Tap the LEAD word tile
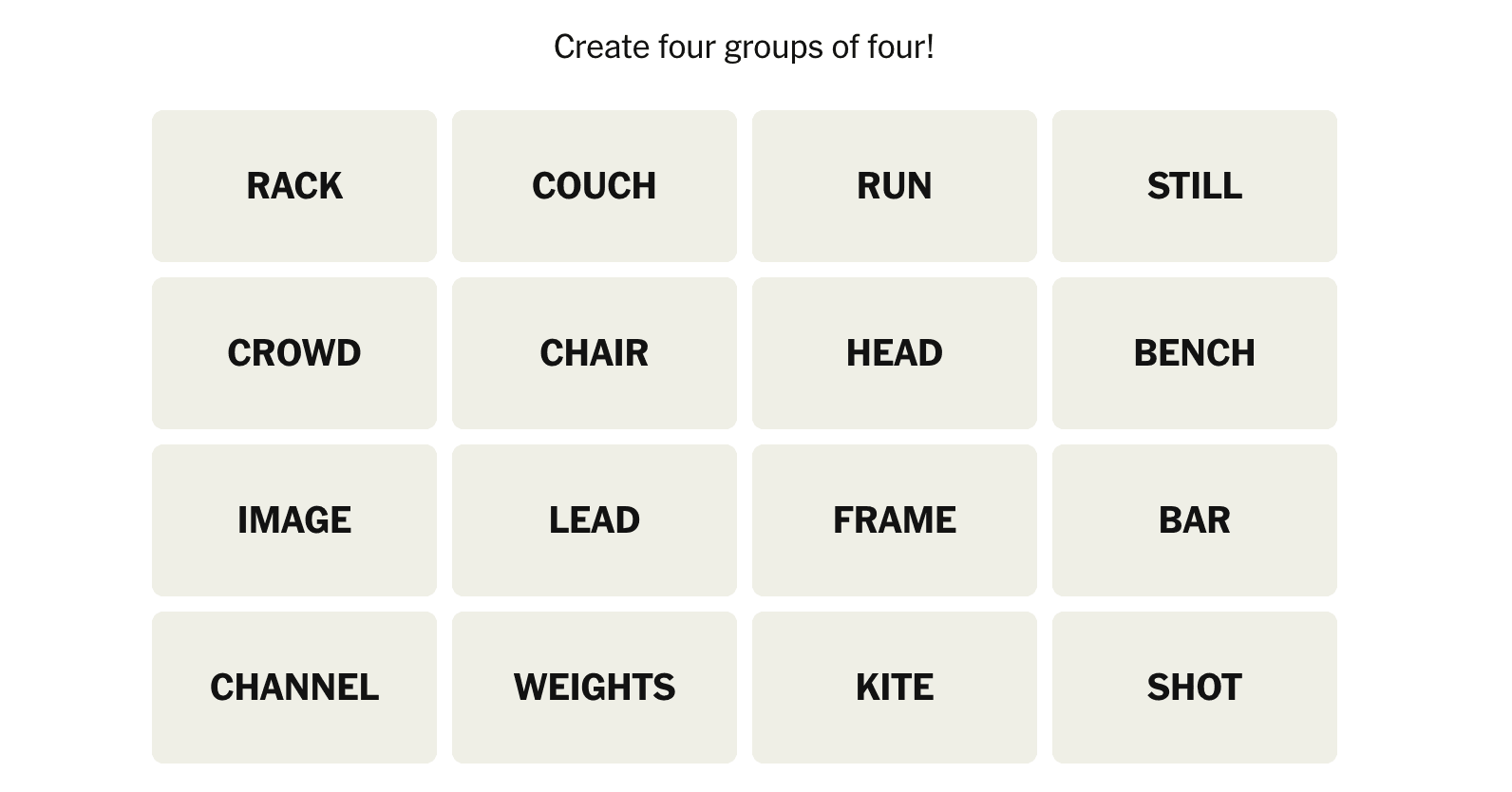Screen dimensions: 1512x792 click(x=595, y=520)
